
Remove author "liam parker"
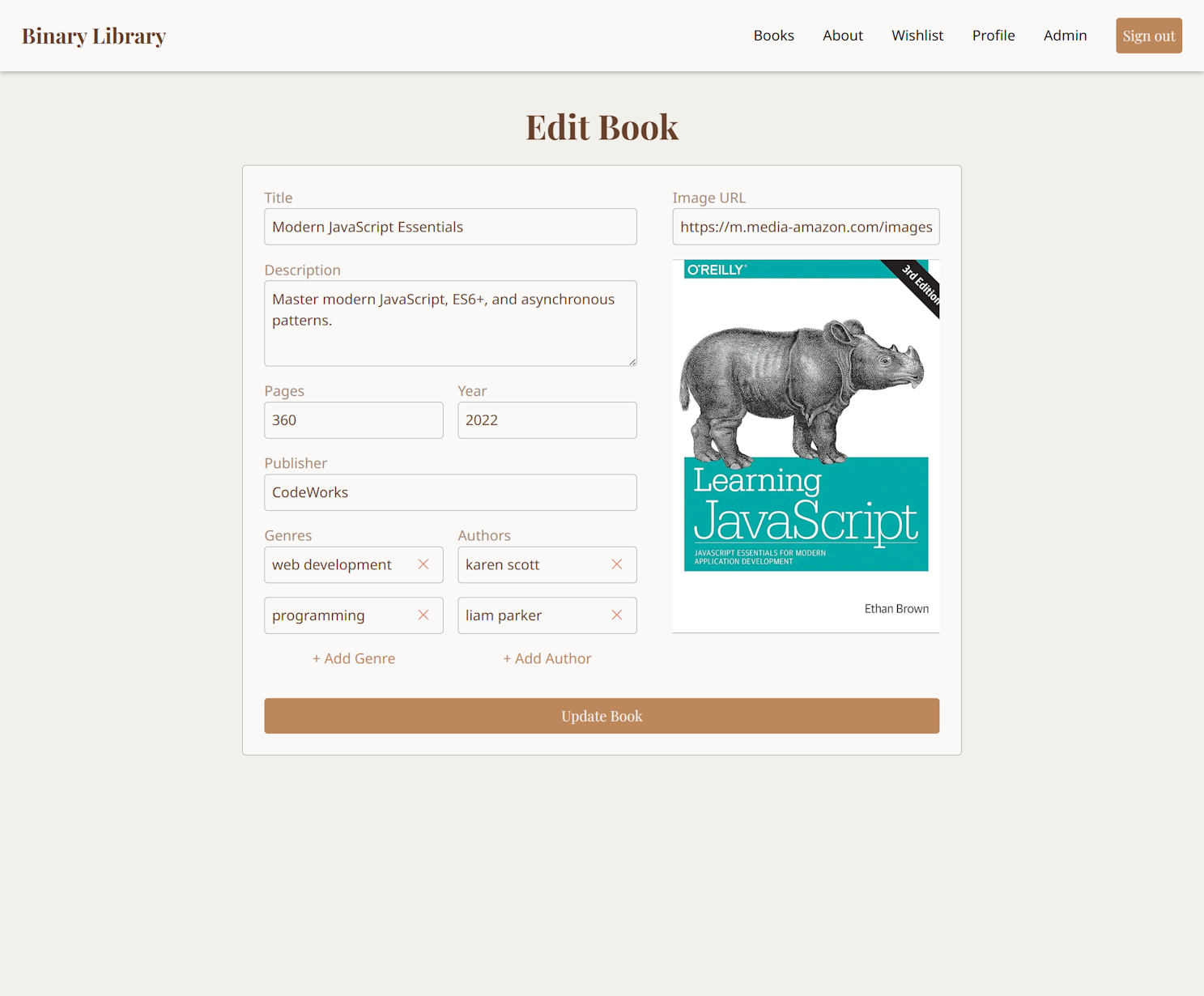617,615
